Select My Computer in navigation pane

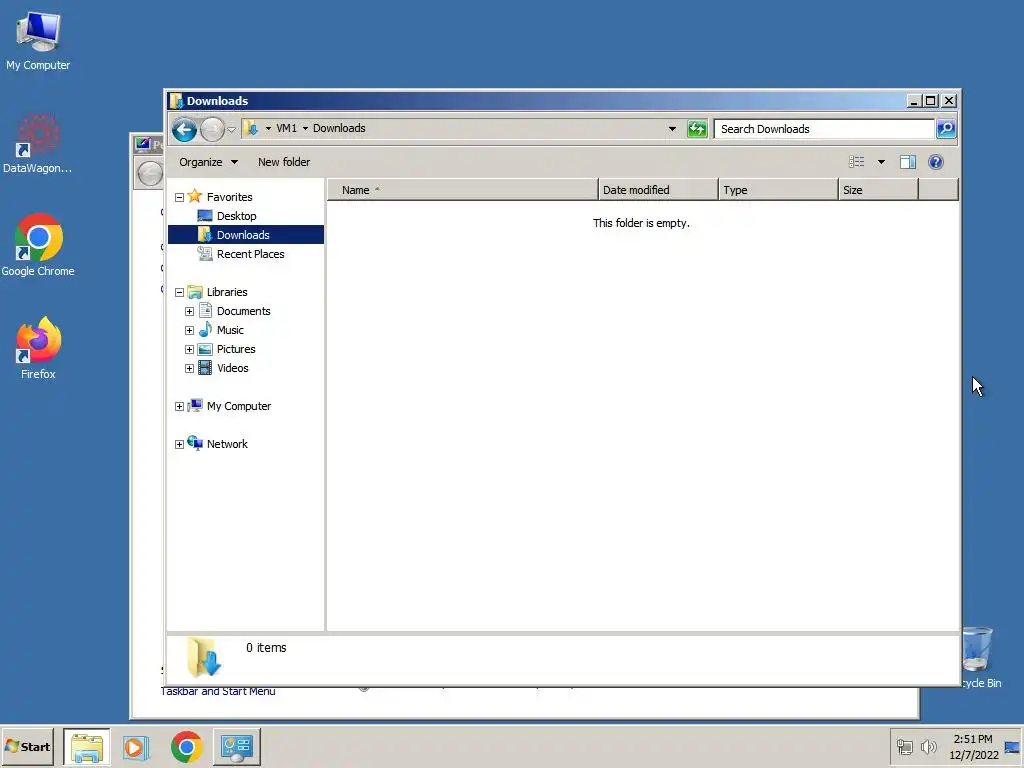coord(238,406)
